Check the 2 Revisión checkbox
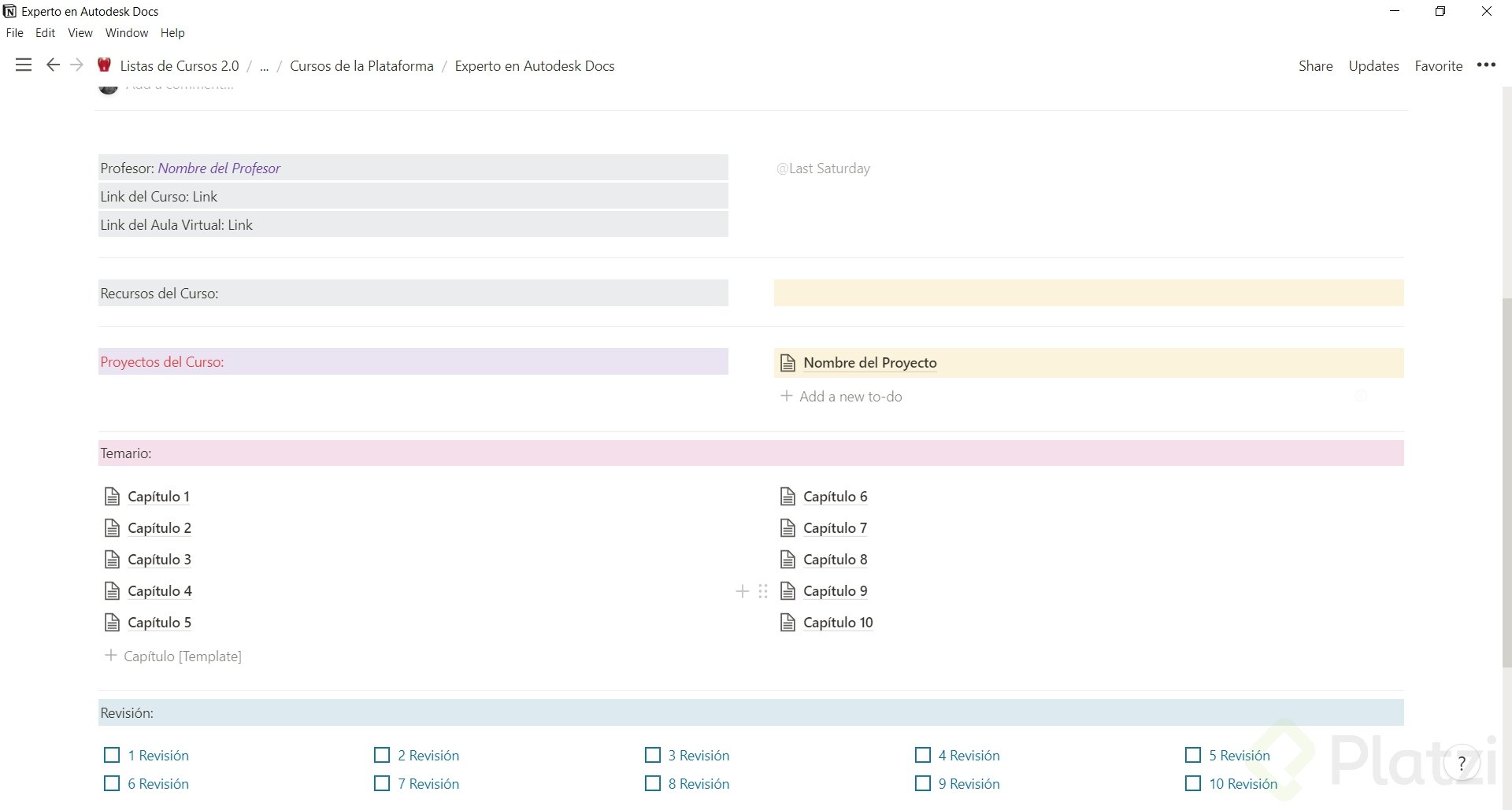Screen dimensions: 1512x810 382,756
